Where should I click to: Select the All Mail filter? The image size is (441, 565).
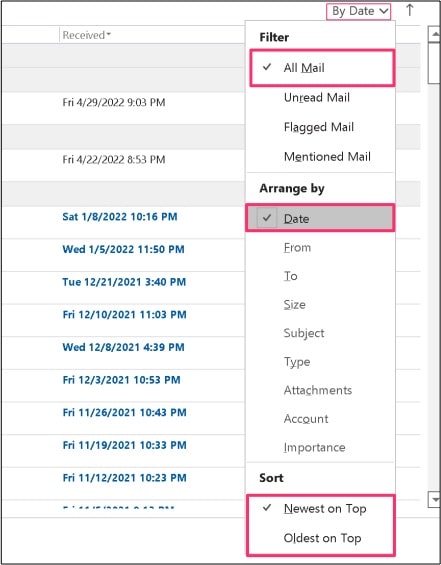[x=322, y=68]
